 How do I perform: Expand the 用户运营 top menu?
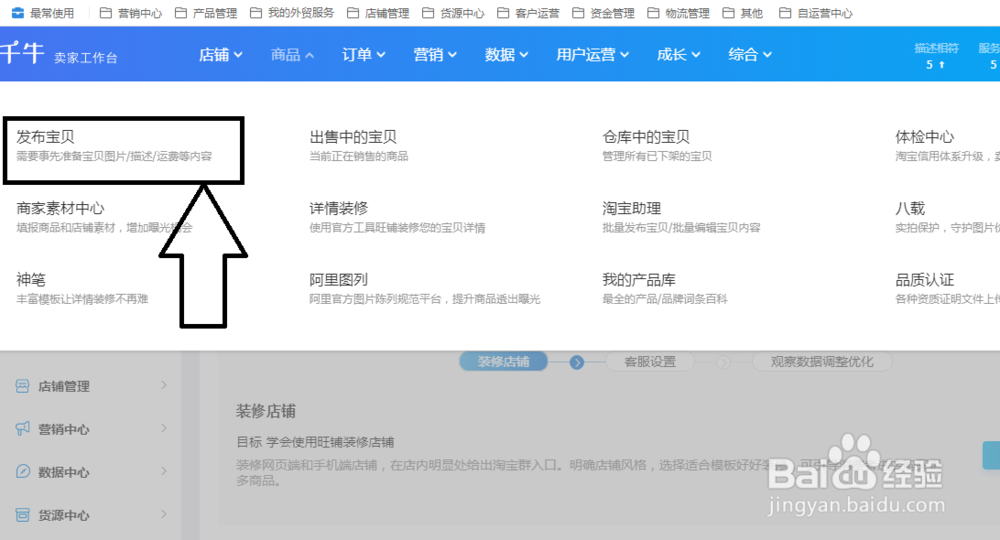point(592,55)
